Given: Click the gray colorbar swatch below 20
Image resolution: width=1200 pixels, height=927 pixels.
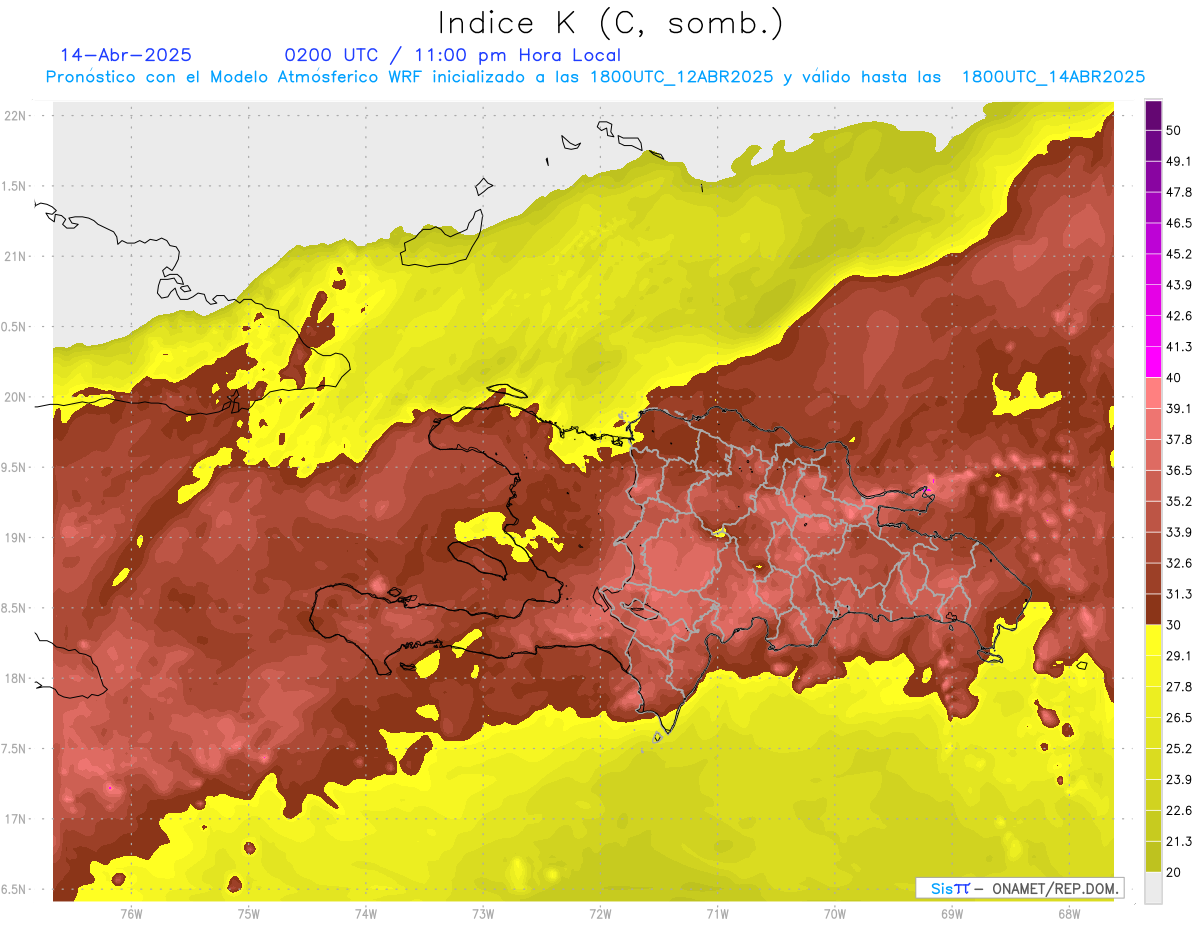Looking at the screenshot, I should point(1153,887).
